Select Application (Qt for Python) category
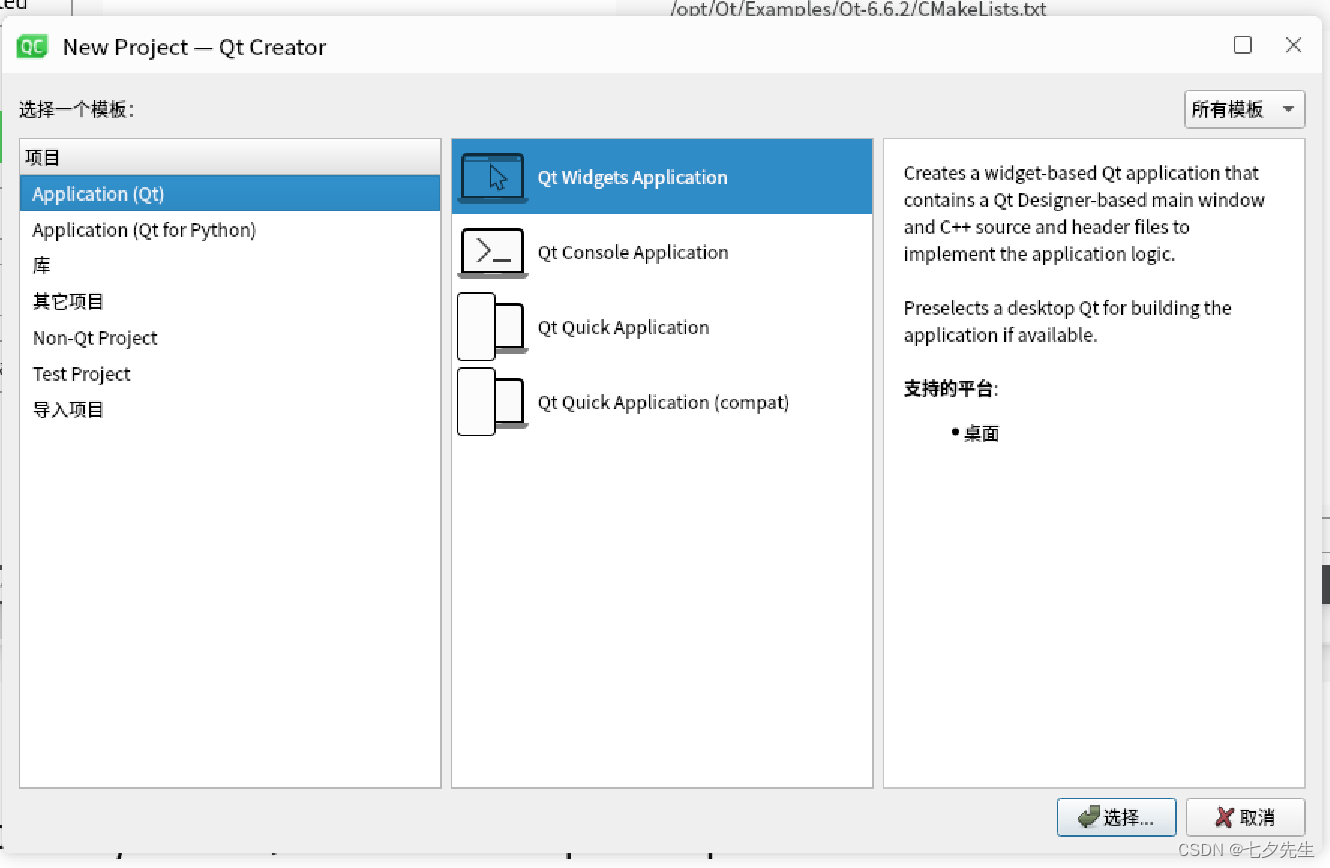The height and width of the screenshot is (868, 1330). [x=230, y=230]
